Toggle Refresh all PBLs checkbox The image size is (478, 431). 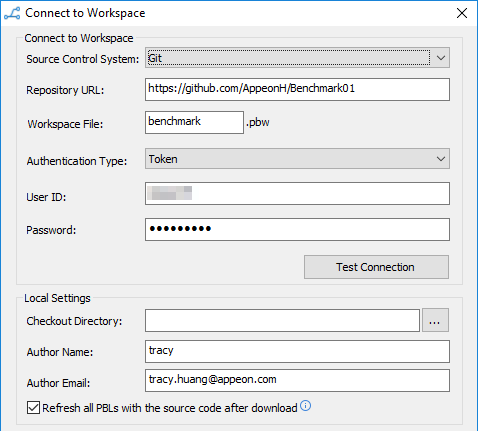[x=33, y=408]
